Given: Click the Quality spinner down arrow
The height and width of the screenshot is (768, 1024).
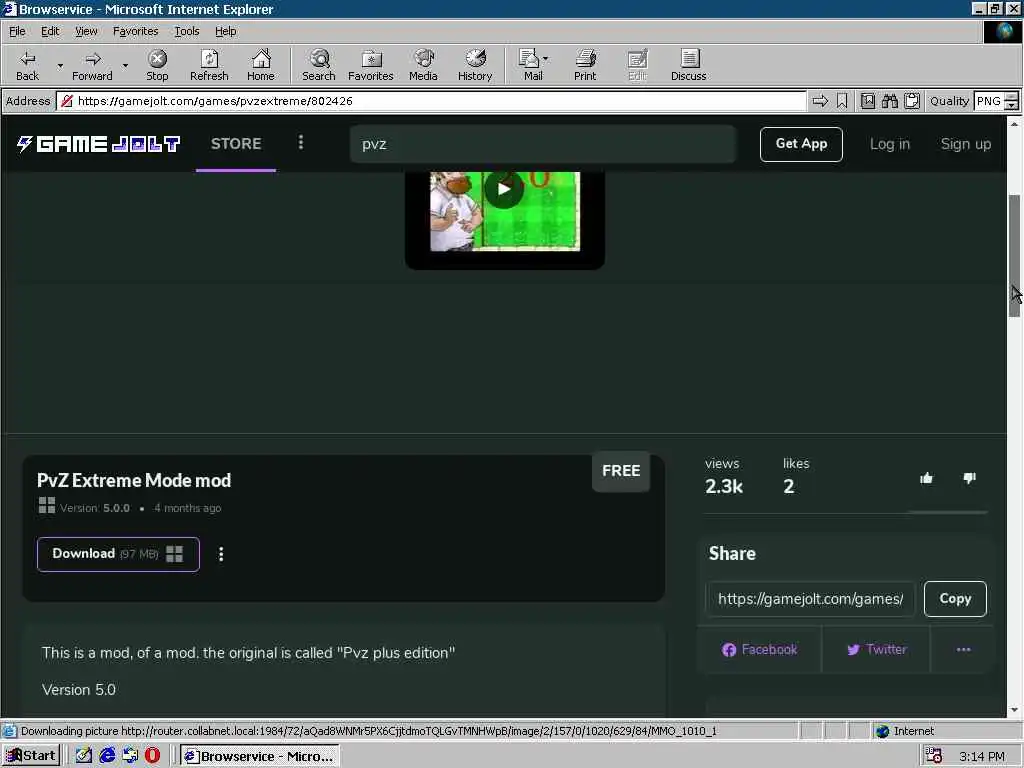Looking at the screenshot, I should [x=1012, y=106].
